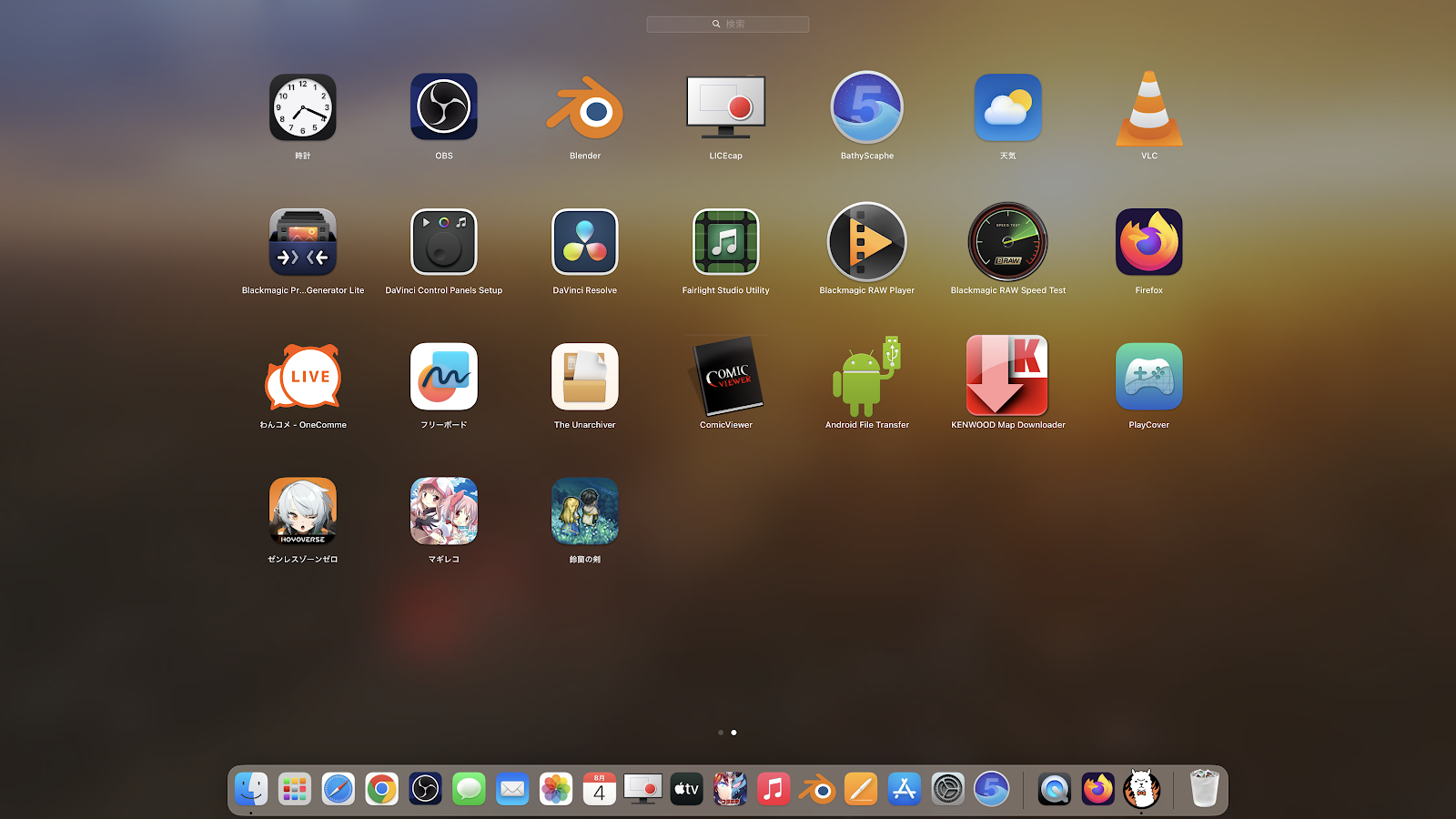This screenshot has width=1456, height=819.
Task: Launch Android File Transfer
Action: (x=867, y=377)
